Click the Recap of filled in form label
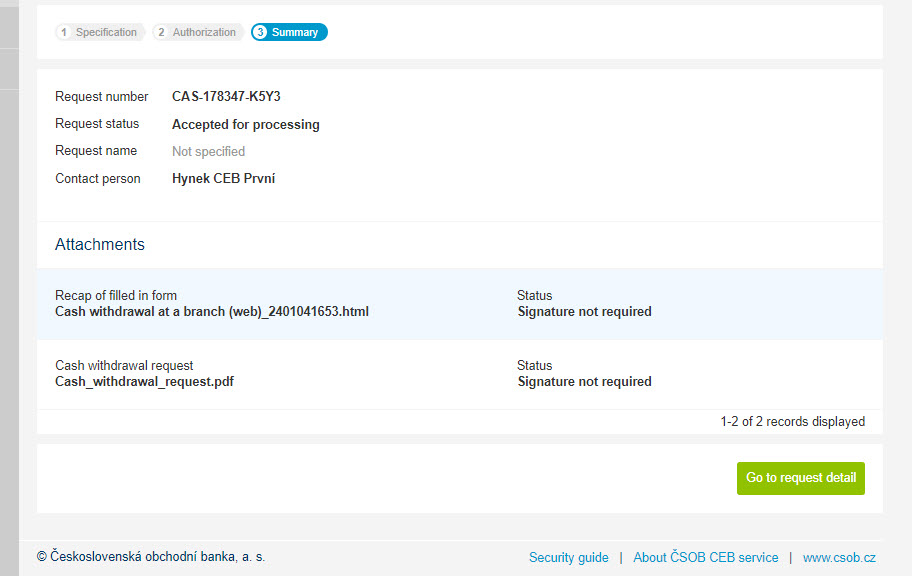Viewport: 912px width, 576px height. coord(116,296)
